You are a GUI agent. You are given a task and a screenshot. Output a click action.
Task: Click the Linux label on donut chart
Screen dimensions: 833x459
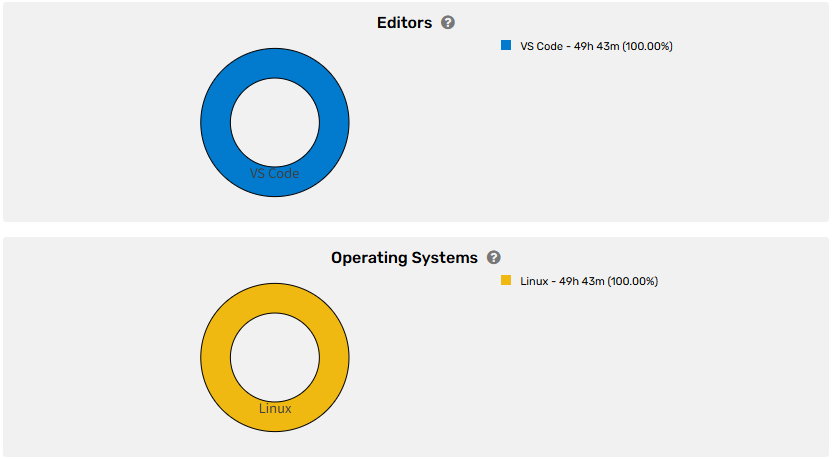[275, 409]
